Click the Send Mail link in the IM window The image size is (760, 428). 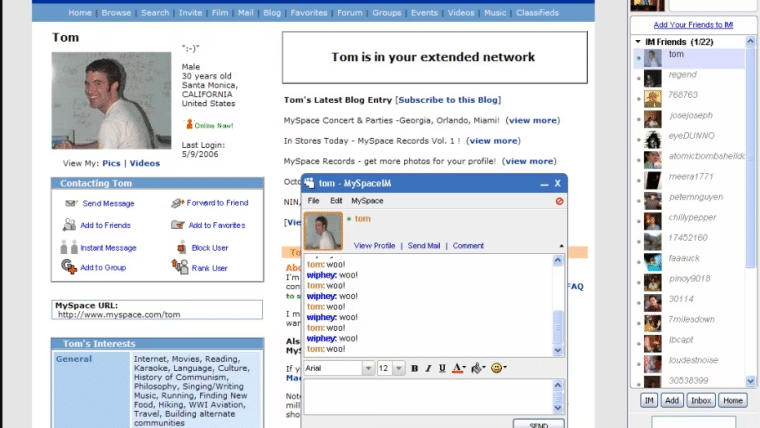tap(424, 246)
